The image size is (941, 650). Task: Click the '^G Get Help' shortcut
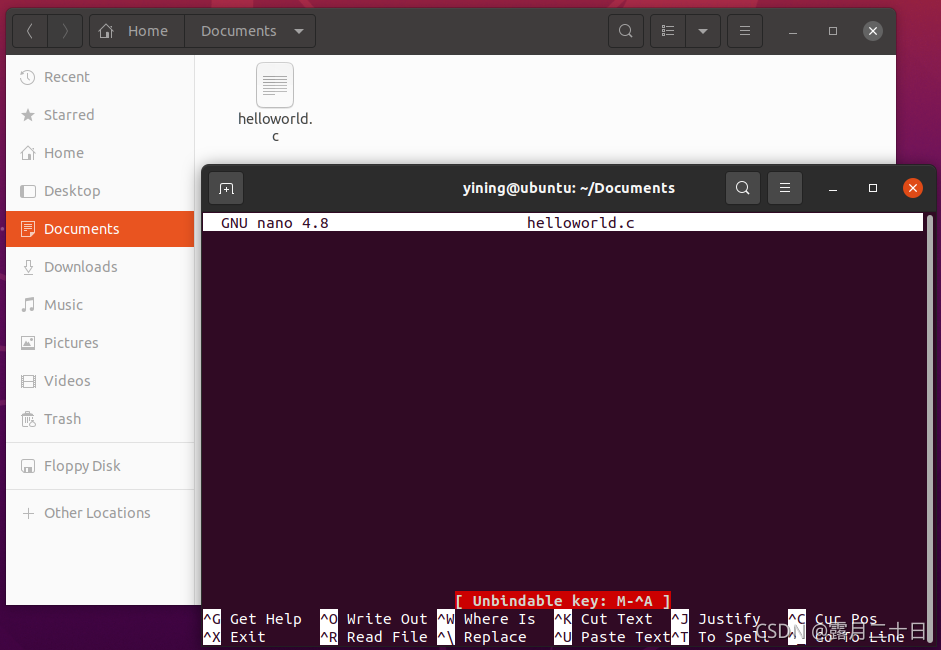[x=253, y=619]
